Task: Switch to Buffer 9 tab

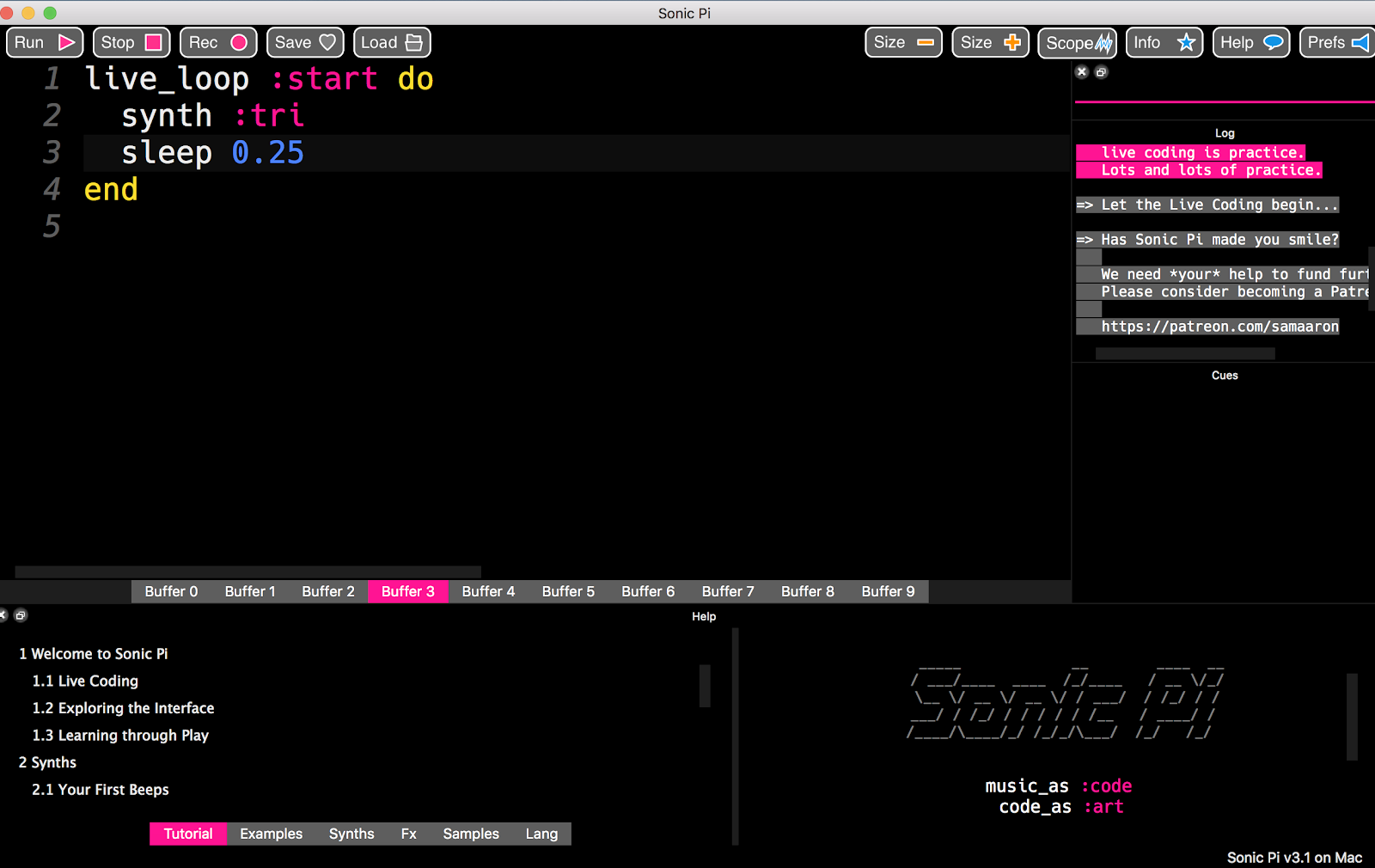Action: pyautogui.click(x=888, y=591)
